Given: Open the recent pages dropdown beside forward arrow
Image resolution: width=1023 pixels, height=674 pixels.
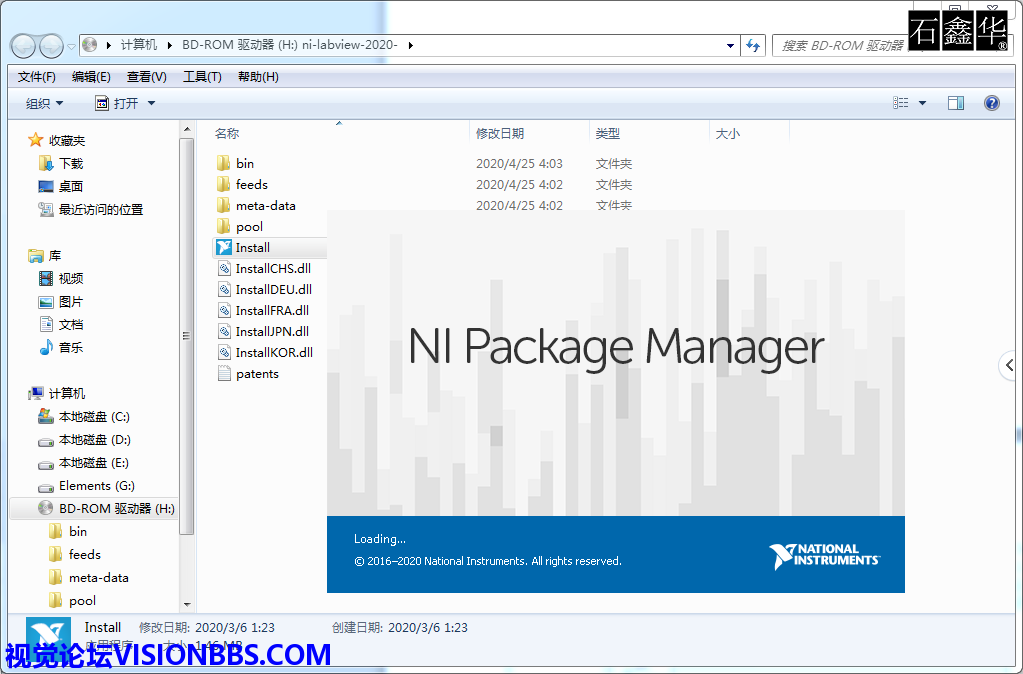Looking at the screenshot, I should [71, 47].
